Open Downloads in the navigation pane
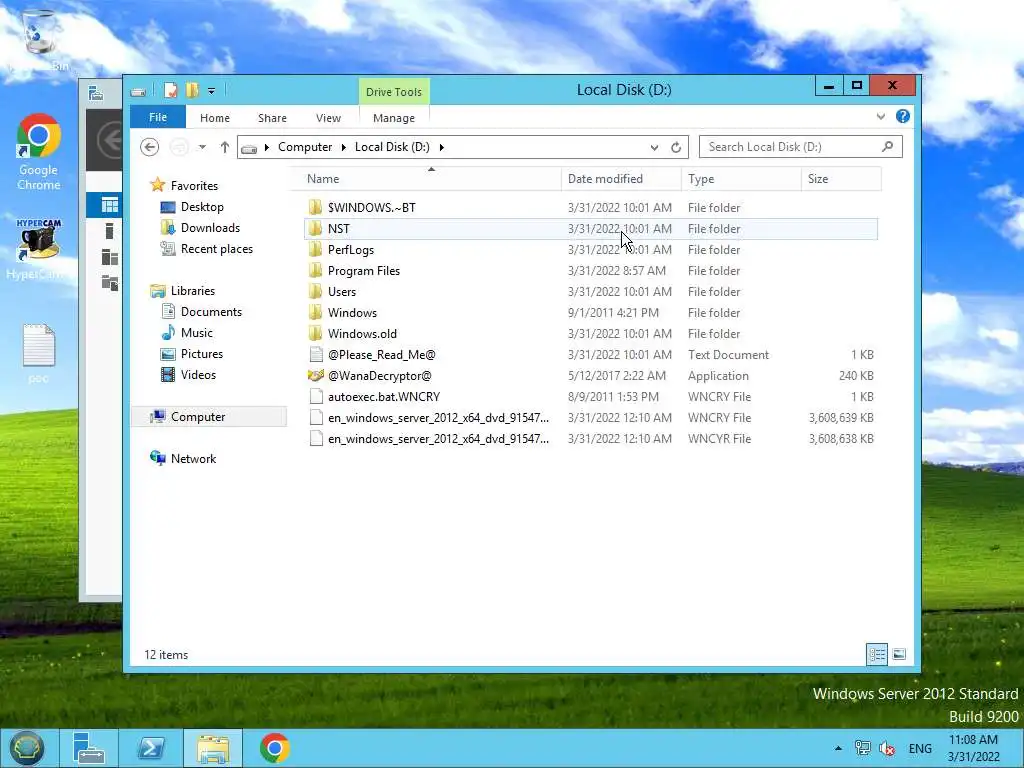 coord(210,228)
